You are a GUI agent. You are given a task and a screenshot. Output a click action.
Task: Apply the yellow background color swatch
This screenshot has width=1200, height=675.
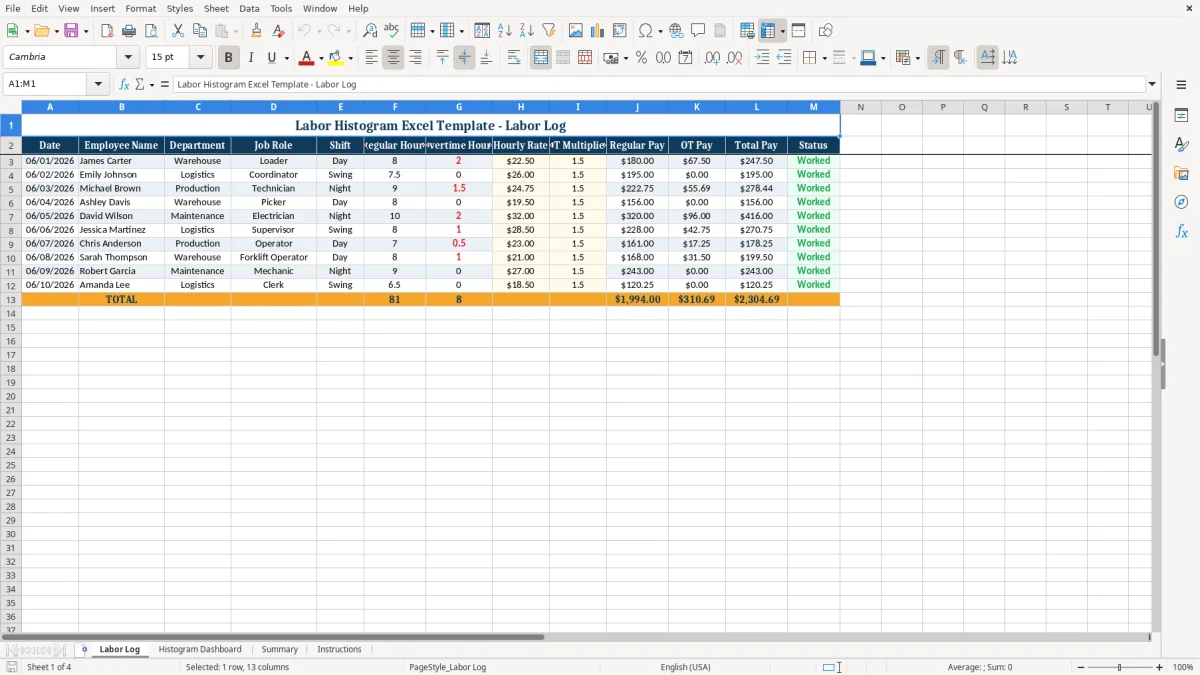click(x=336, y=58)
